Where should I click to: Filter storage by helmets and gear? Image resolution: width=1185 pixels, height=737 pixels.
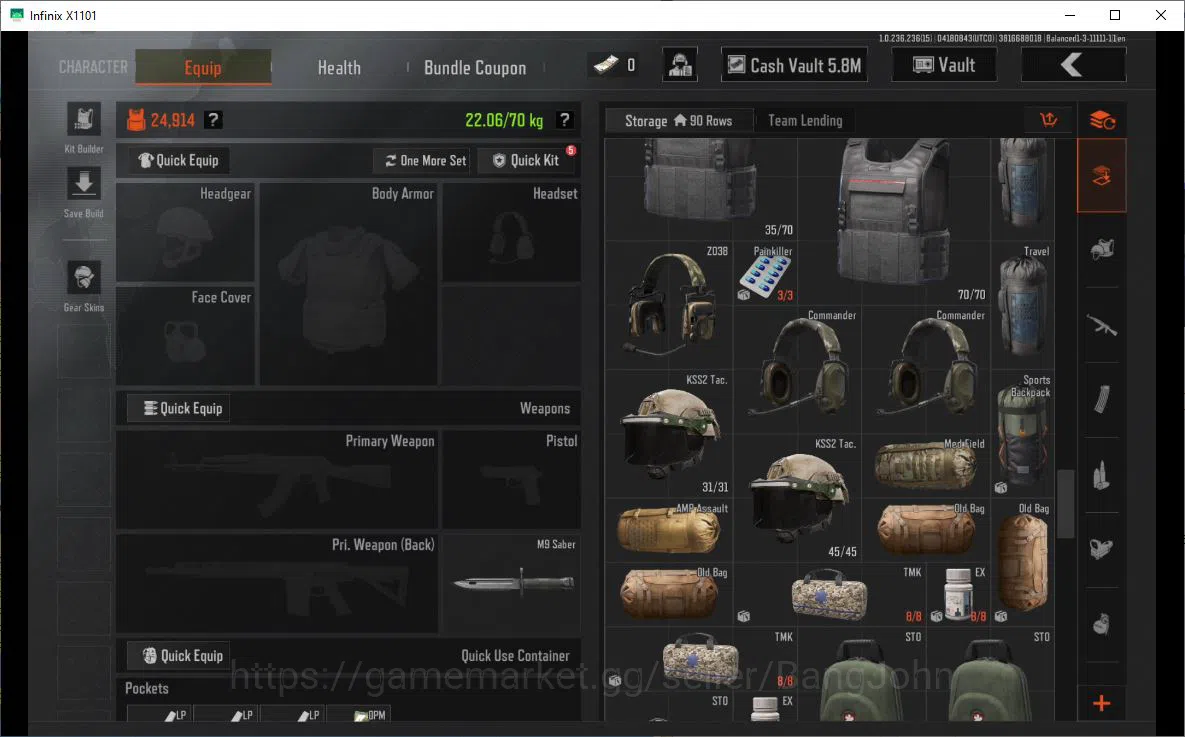[x=1102, y=249]
